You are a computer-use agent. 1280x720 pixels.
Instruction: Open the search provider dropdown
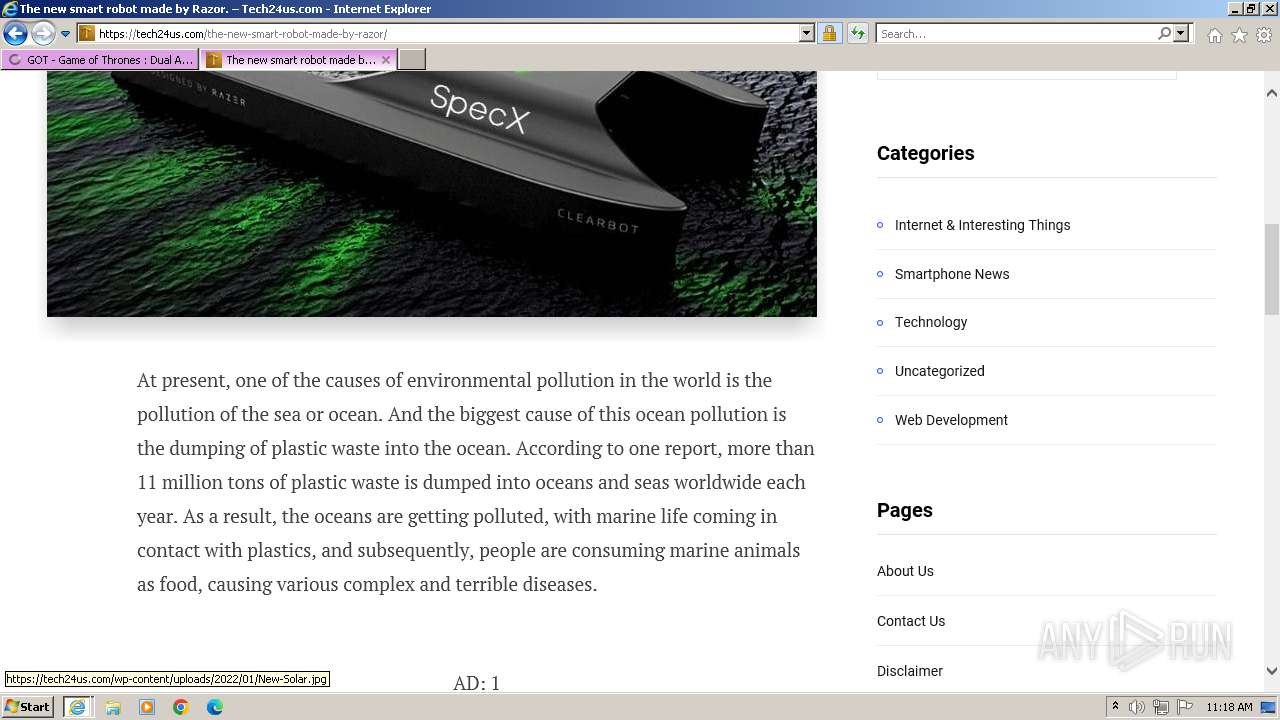(1181, 33)
